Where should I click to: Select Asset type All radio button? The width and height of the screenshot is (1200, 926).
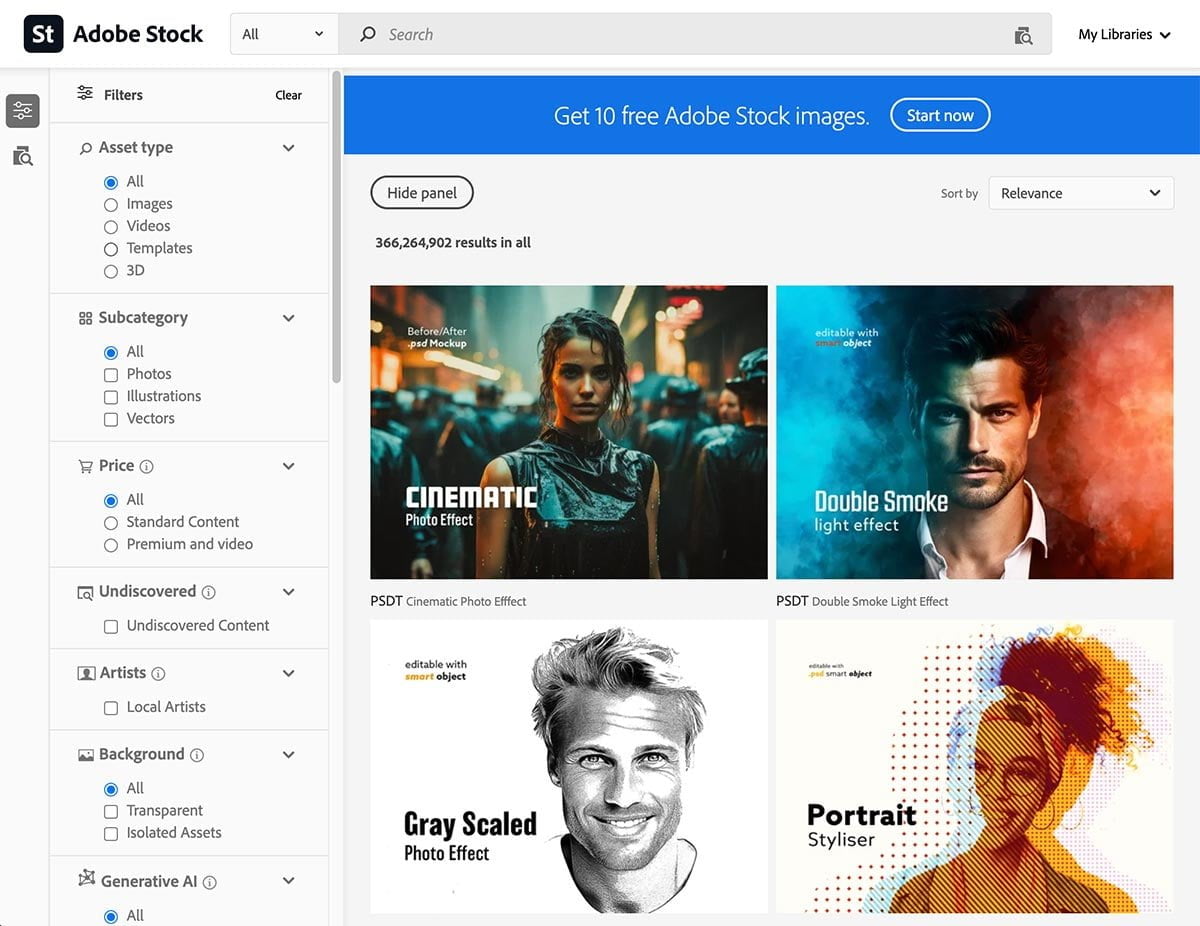111,182
